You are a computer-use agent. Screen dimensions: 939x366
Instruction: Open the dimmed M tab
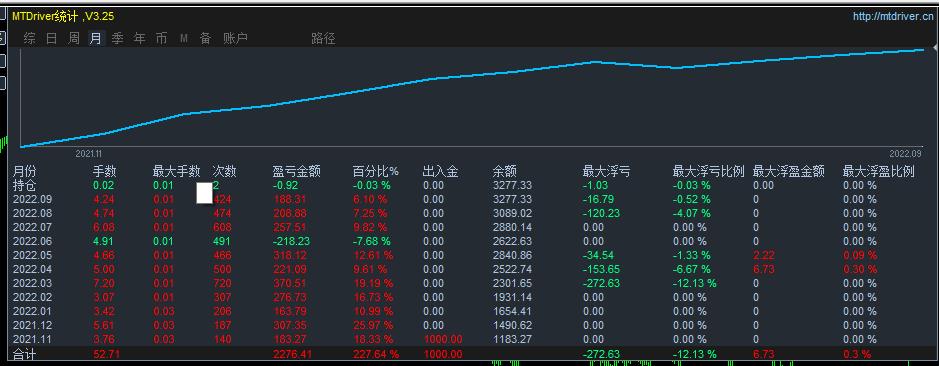184,39
